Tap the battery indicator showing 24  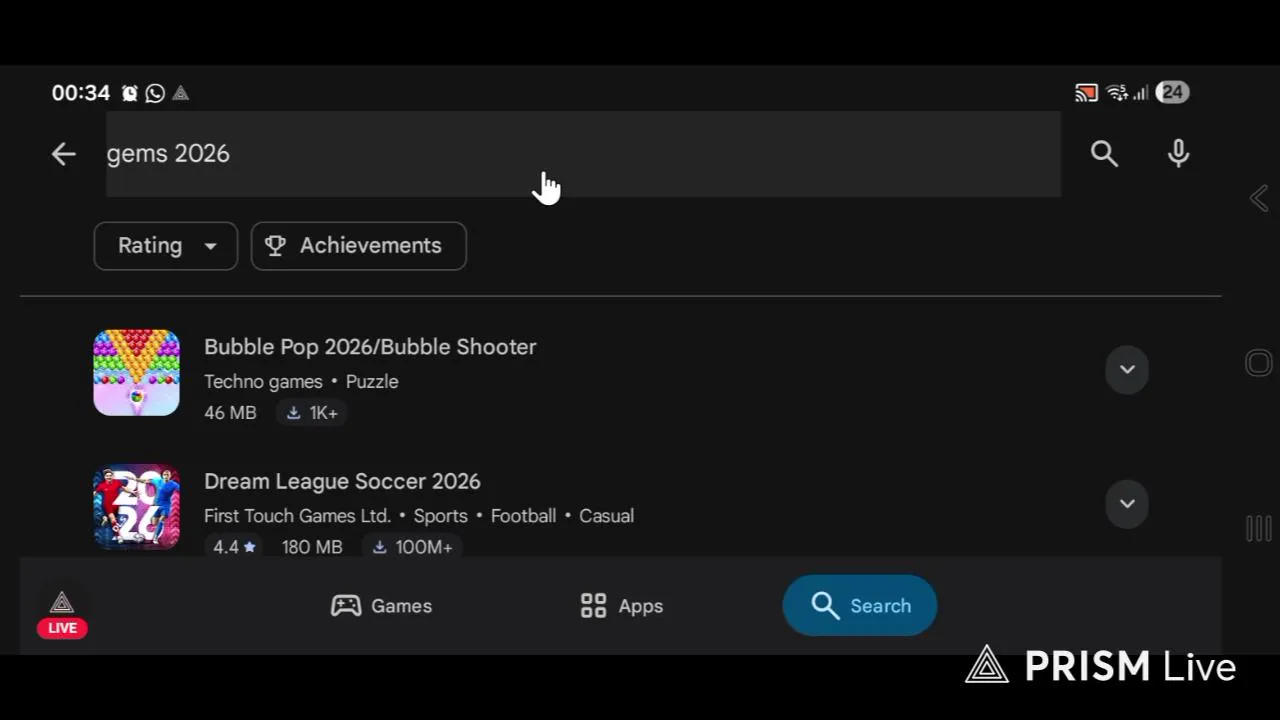pyautogui.click(x=1172, y=93)
